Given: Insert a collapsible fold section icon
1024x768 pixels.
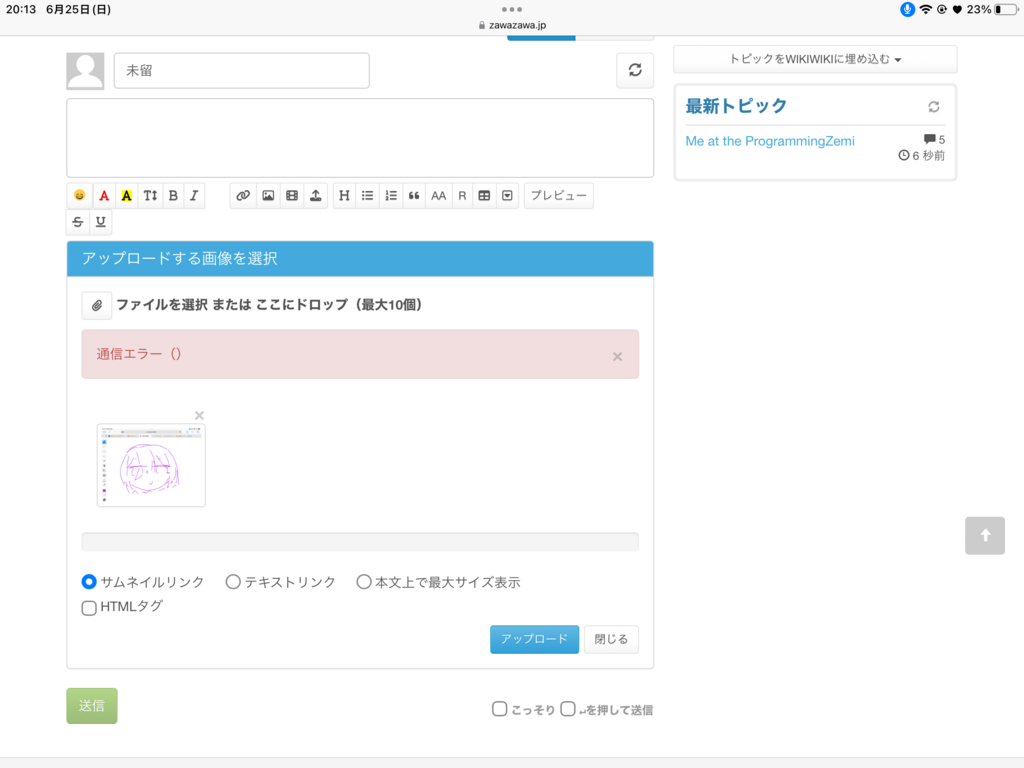Looking at the screenshot, I should 507,195.
